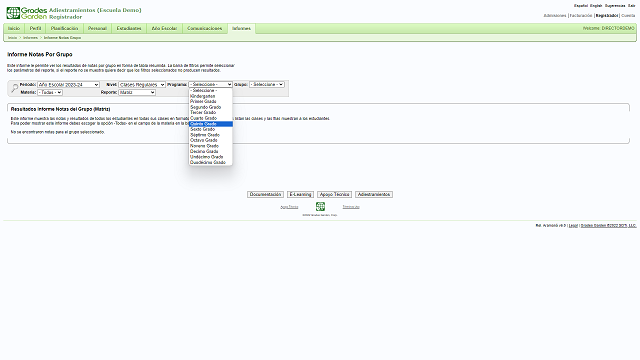
Task: Click Informe Notas Grupo breadcrumb
Action: 62,38
